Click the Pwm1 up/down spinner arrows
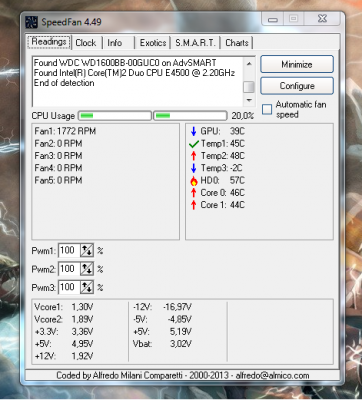 (87, 251)
